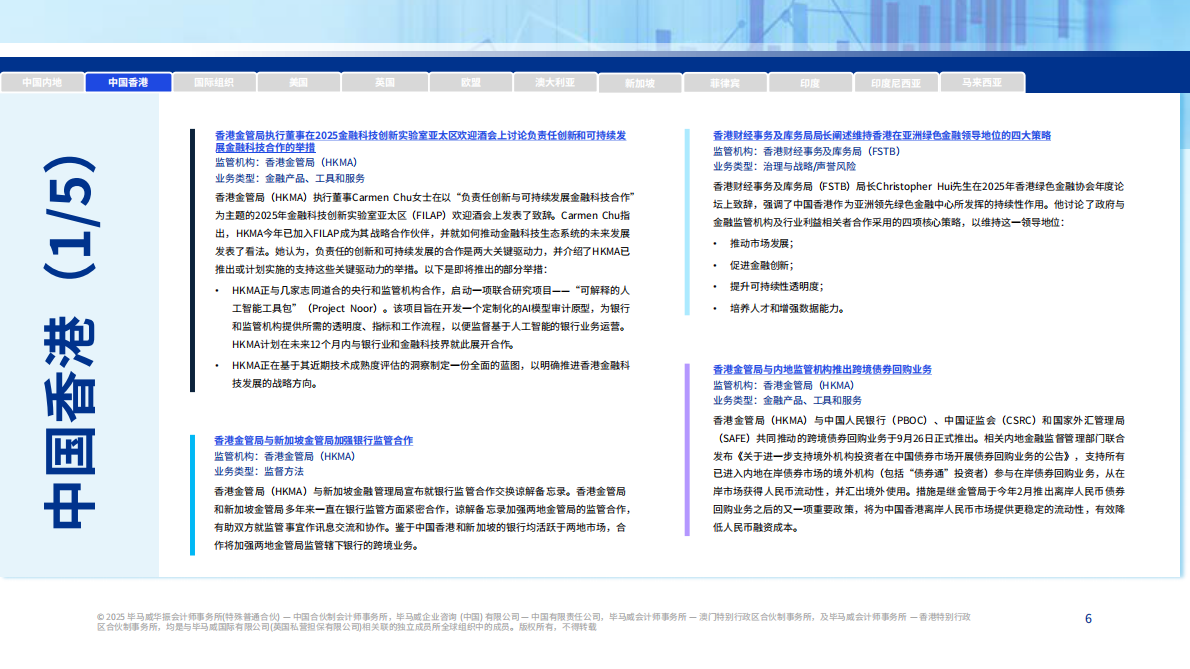Go to the 菲律宾 tab
1190x669 pixels.
pos(725,84)
